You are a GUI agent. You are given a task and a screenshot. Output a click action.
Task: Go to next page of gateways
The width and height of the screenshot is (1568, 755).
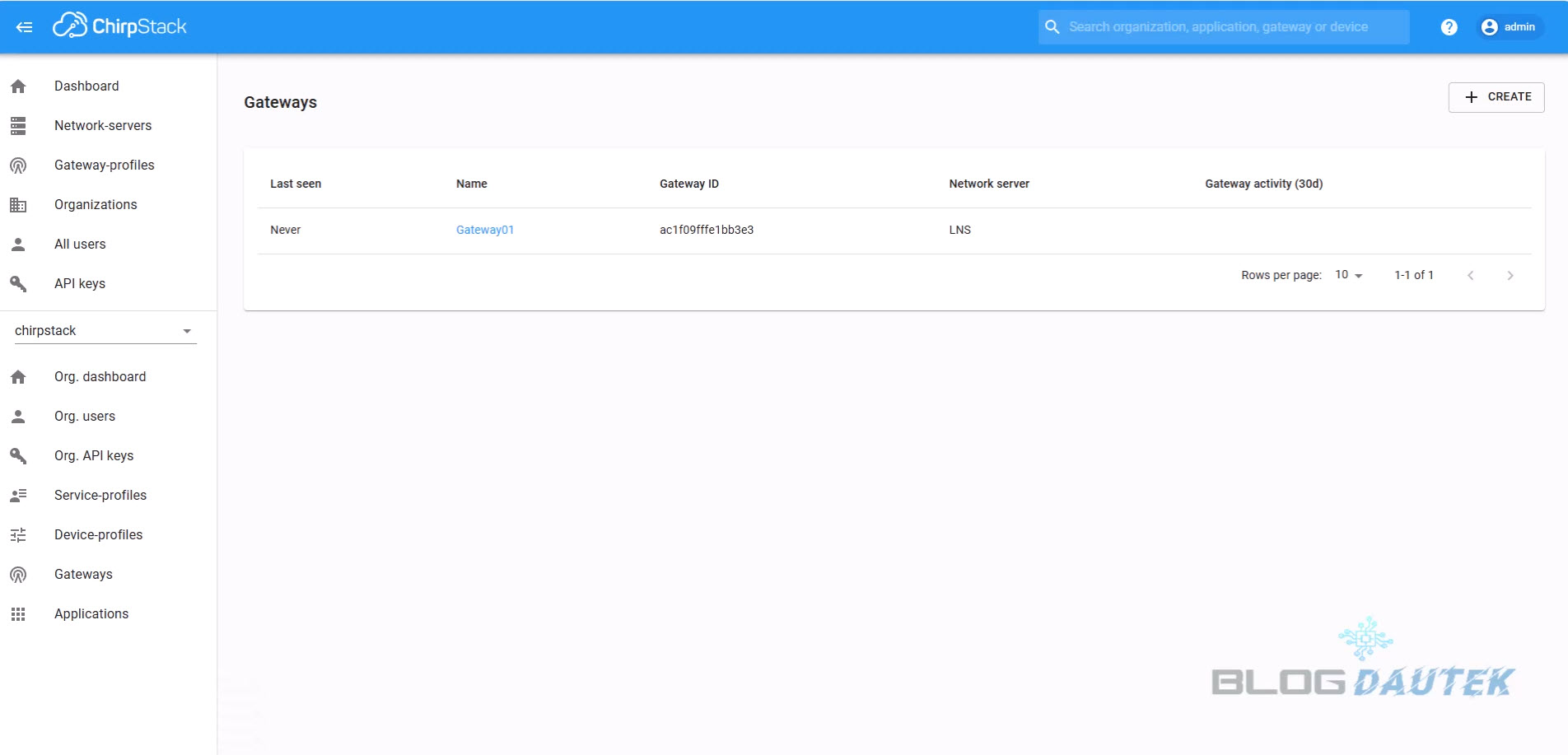coord(1510,276)
